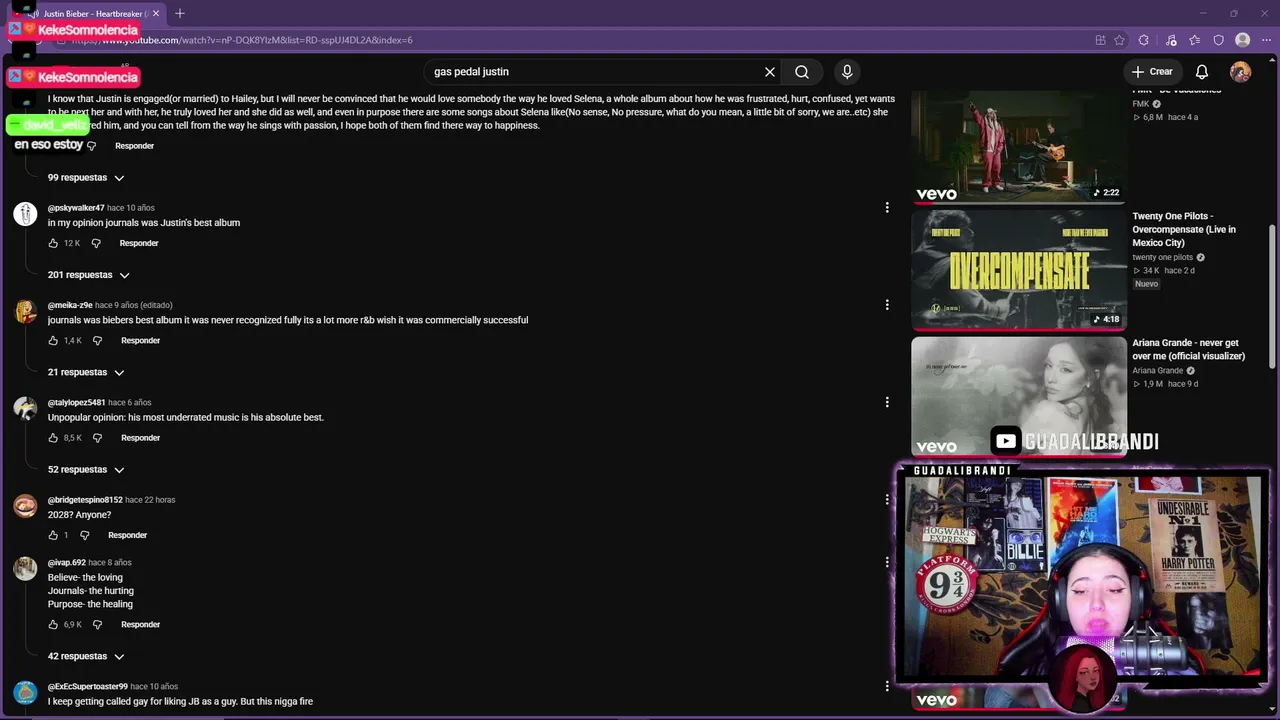
Task: Reply to @ivap.692 with Responder
Action: pos(140,625)
